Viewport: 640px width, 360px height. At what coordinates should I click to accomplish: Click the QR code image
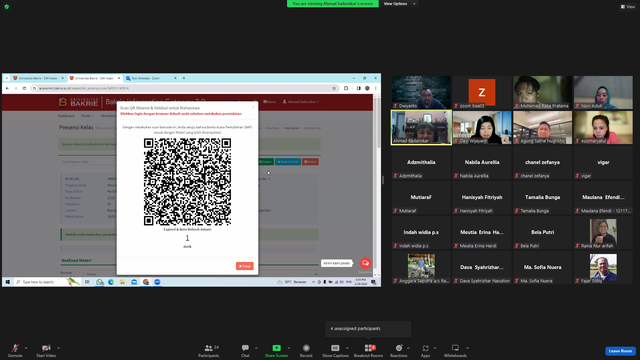[187, 182]
